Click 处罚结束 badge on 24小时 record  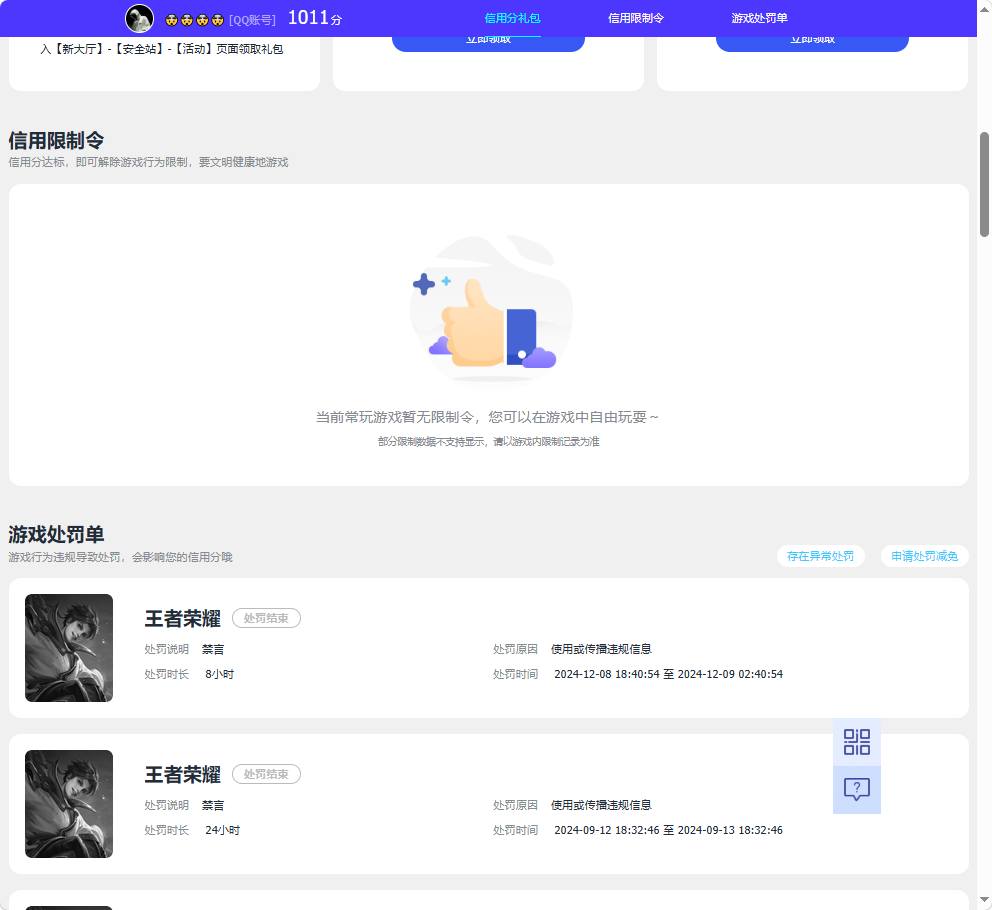266,774
